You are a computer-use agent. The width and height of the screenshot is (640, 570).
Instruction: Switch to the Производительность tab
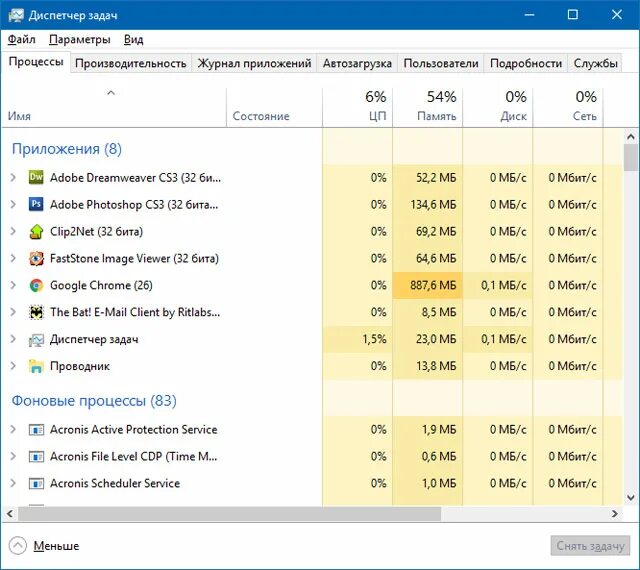click(x=130, y=63)
